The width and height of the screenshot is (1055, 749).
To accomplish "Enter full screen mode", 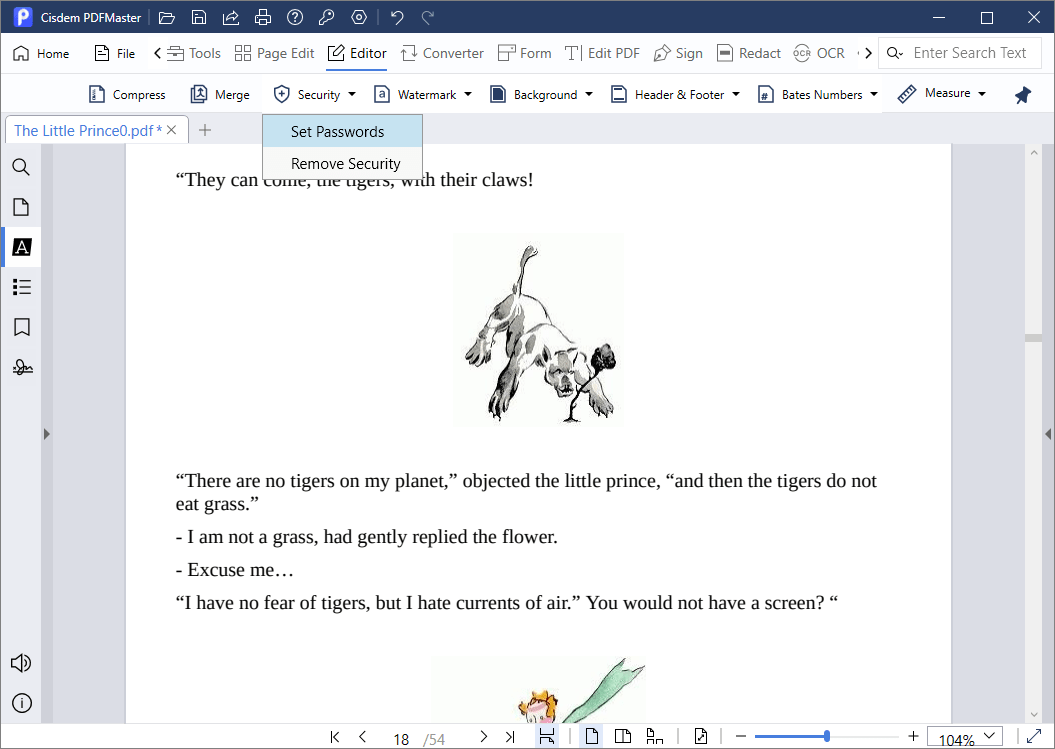I will coord(1034,736).
